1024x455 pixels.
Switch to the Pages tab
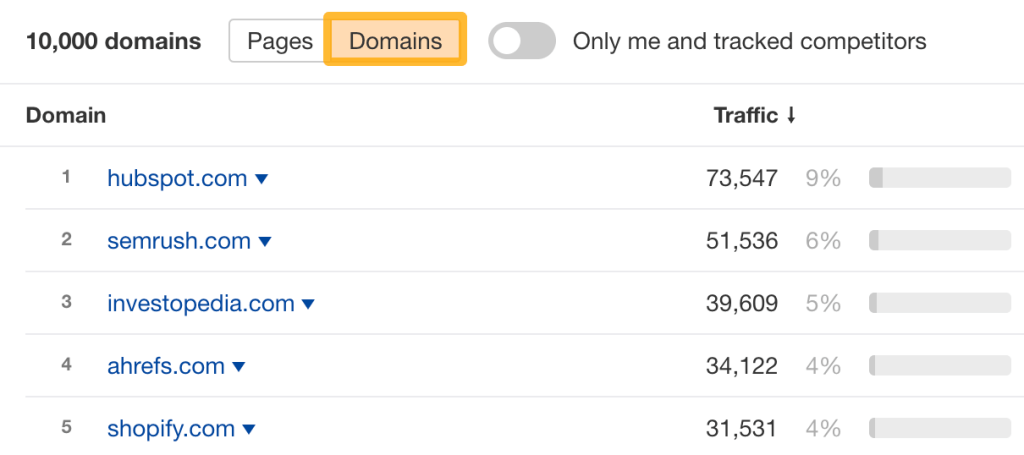[280, 41]
